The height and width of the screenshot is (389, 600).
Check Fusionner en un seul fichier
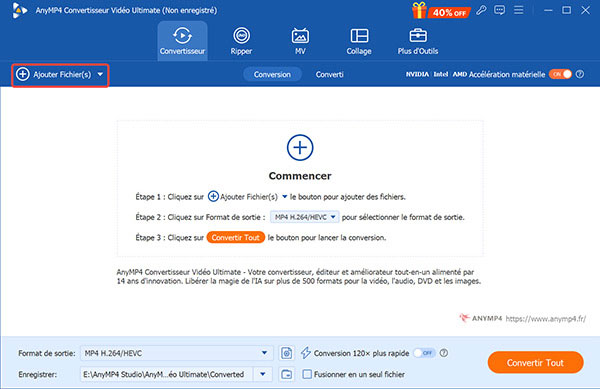(307, 374)
